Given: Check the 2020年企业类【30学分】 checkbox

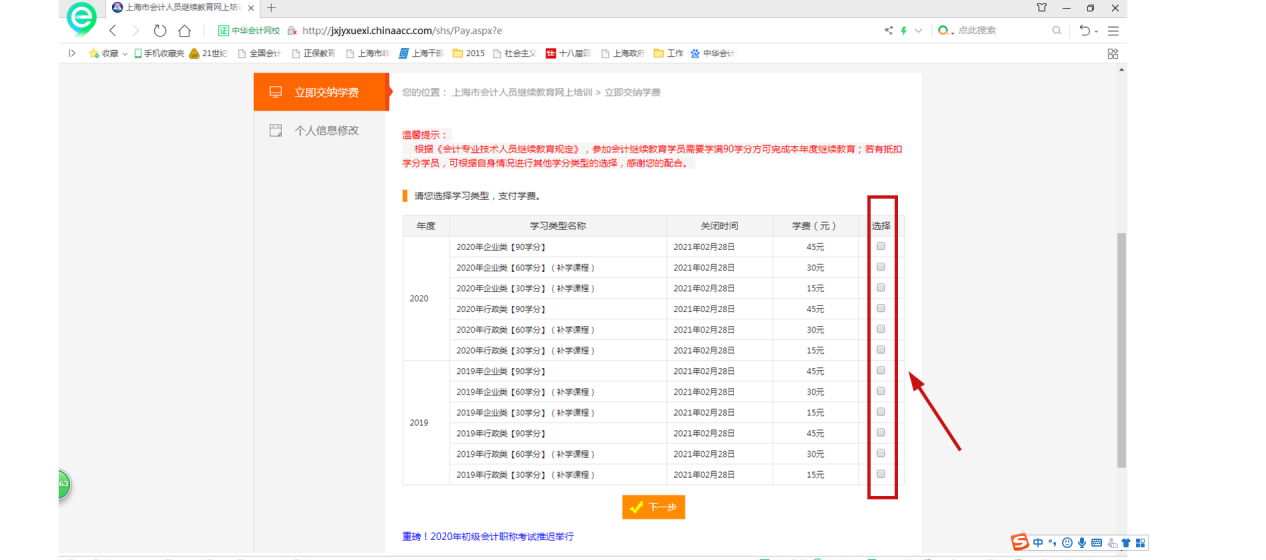Looking at the screenshot, I should (x=881, y=288).
